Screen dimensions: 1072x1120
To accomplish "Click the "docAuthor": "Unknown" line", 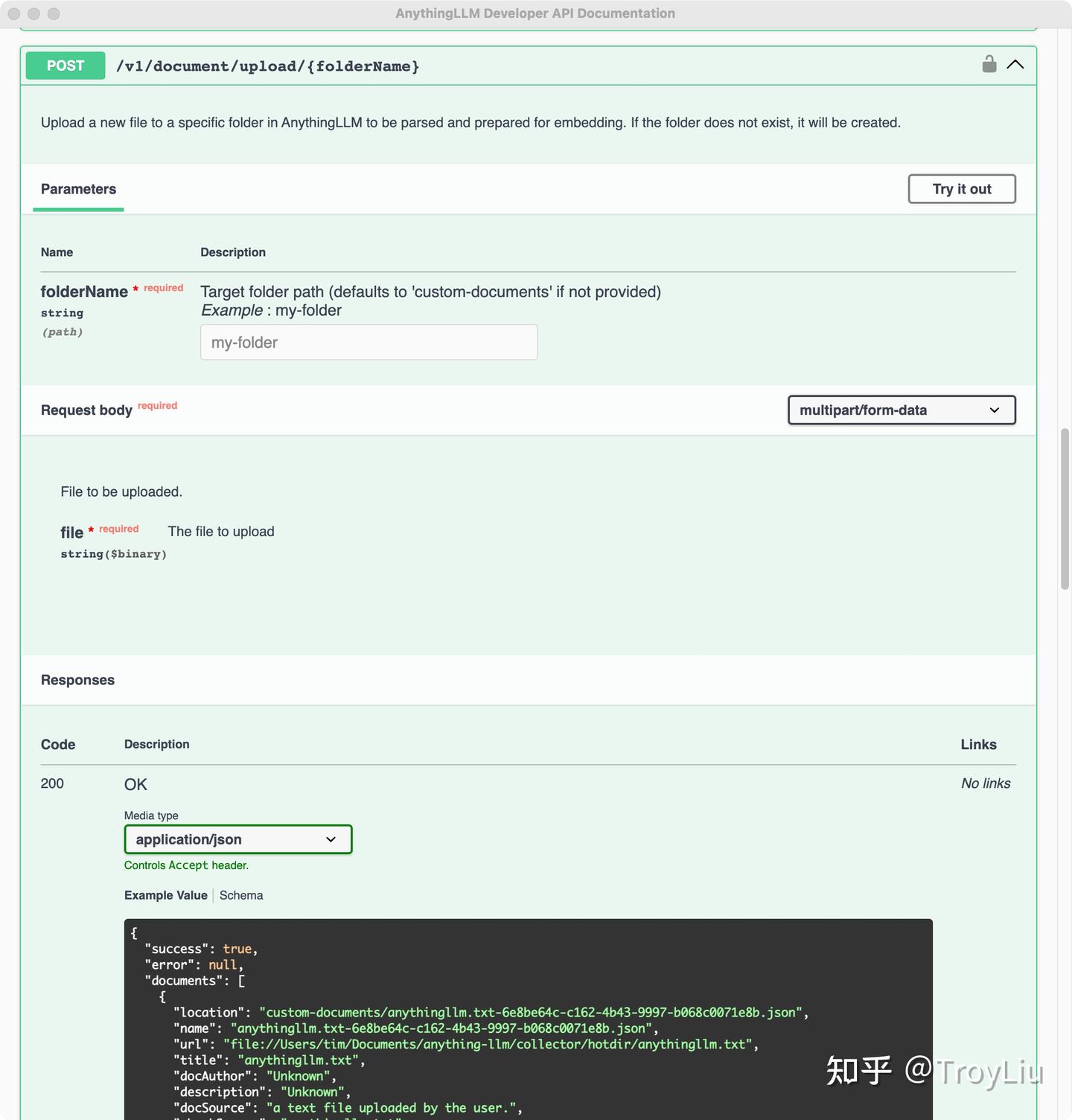I will coord(255,1076).
